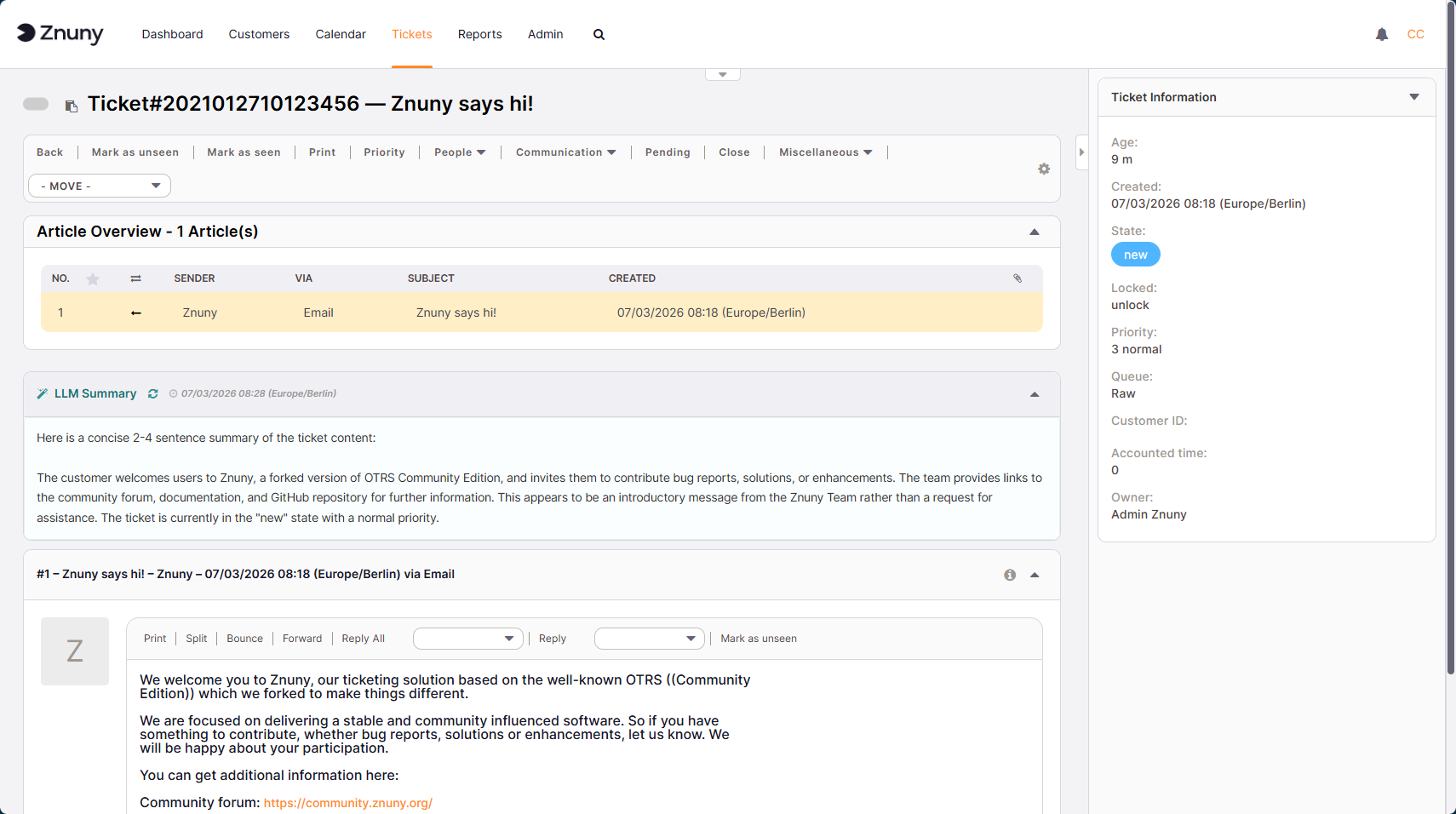
Task: Forward article #1
Action: tap(302, 639)
